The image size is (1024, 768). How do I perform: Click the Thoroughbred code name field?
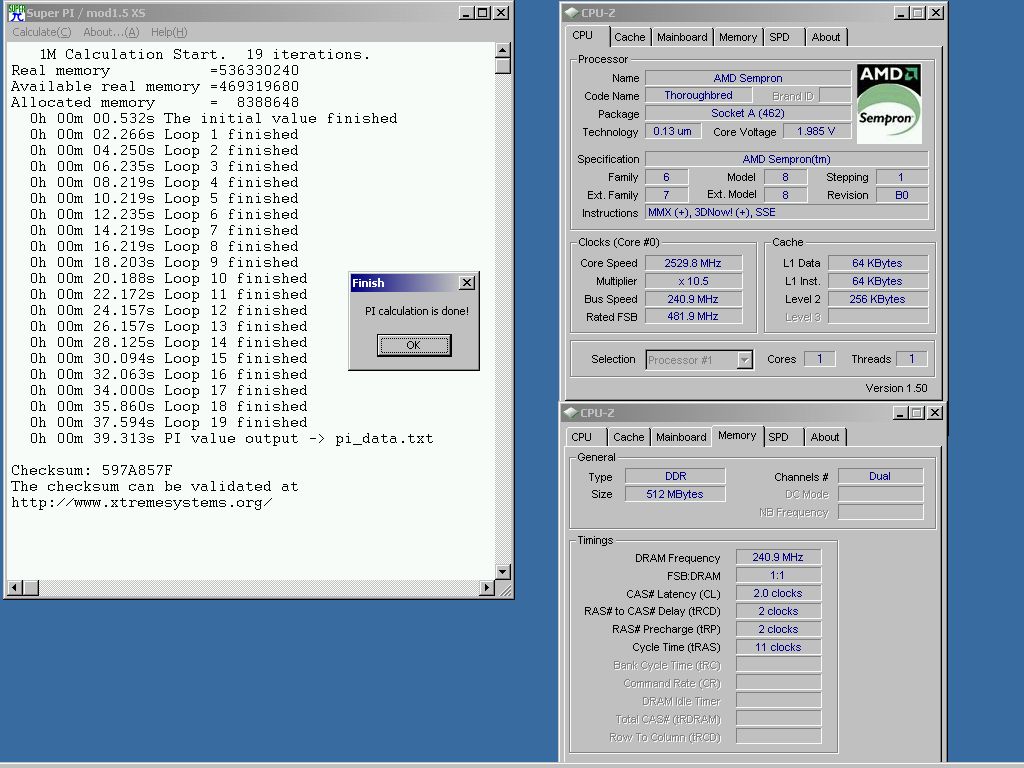coord(698,95)
